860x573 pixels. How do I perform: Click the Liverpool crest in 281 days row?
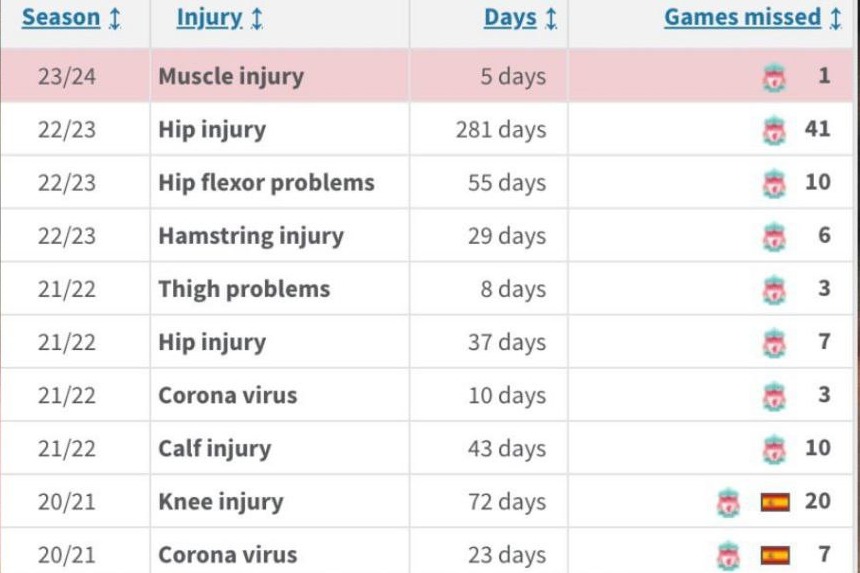tap(774, 131)
